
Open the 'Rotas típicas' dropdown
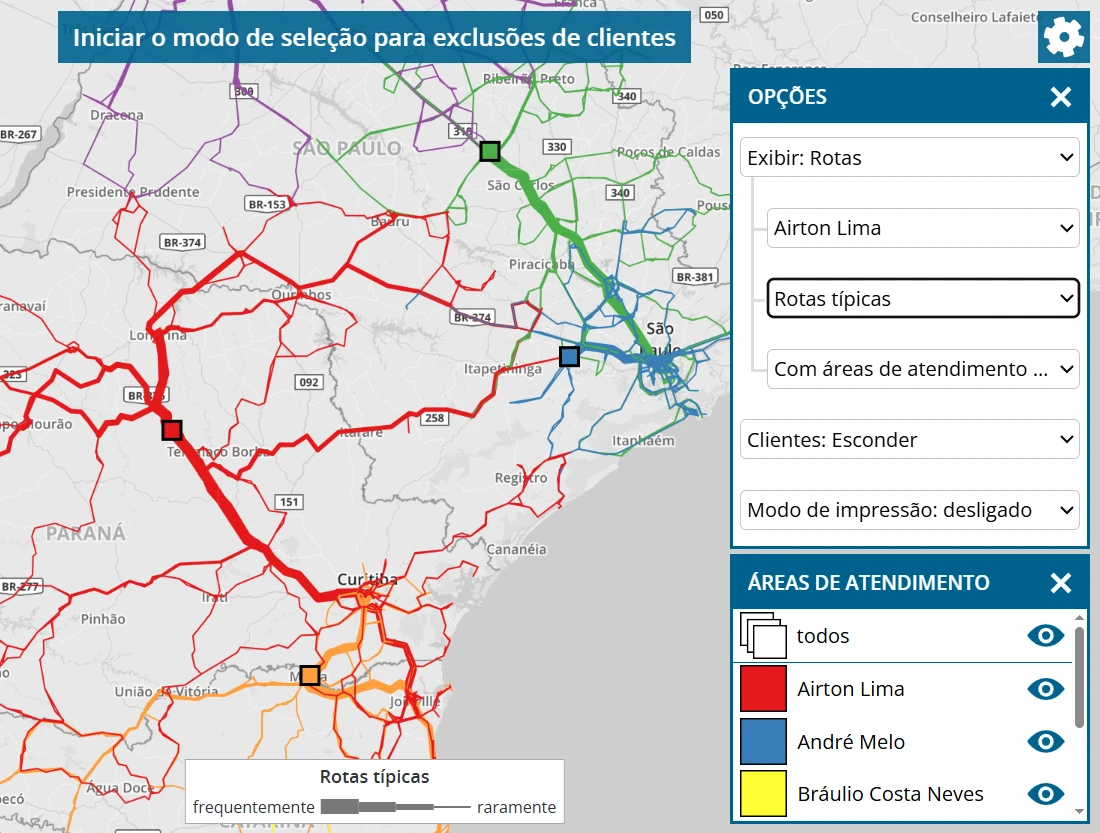click(x=923, y=299)
